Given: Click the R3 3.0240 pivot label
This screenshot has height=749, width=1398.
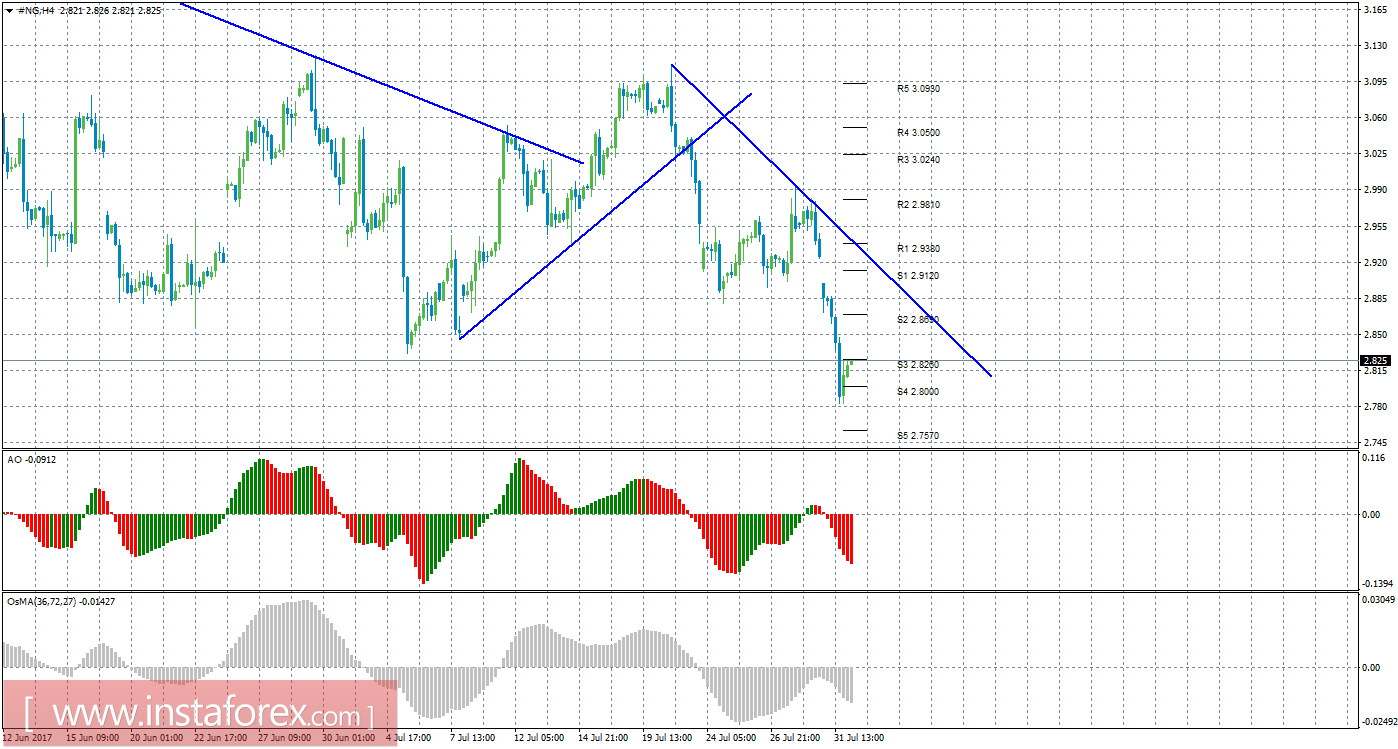Looking at the screenshot, I should (x=918, y=160).
